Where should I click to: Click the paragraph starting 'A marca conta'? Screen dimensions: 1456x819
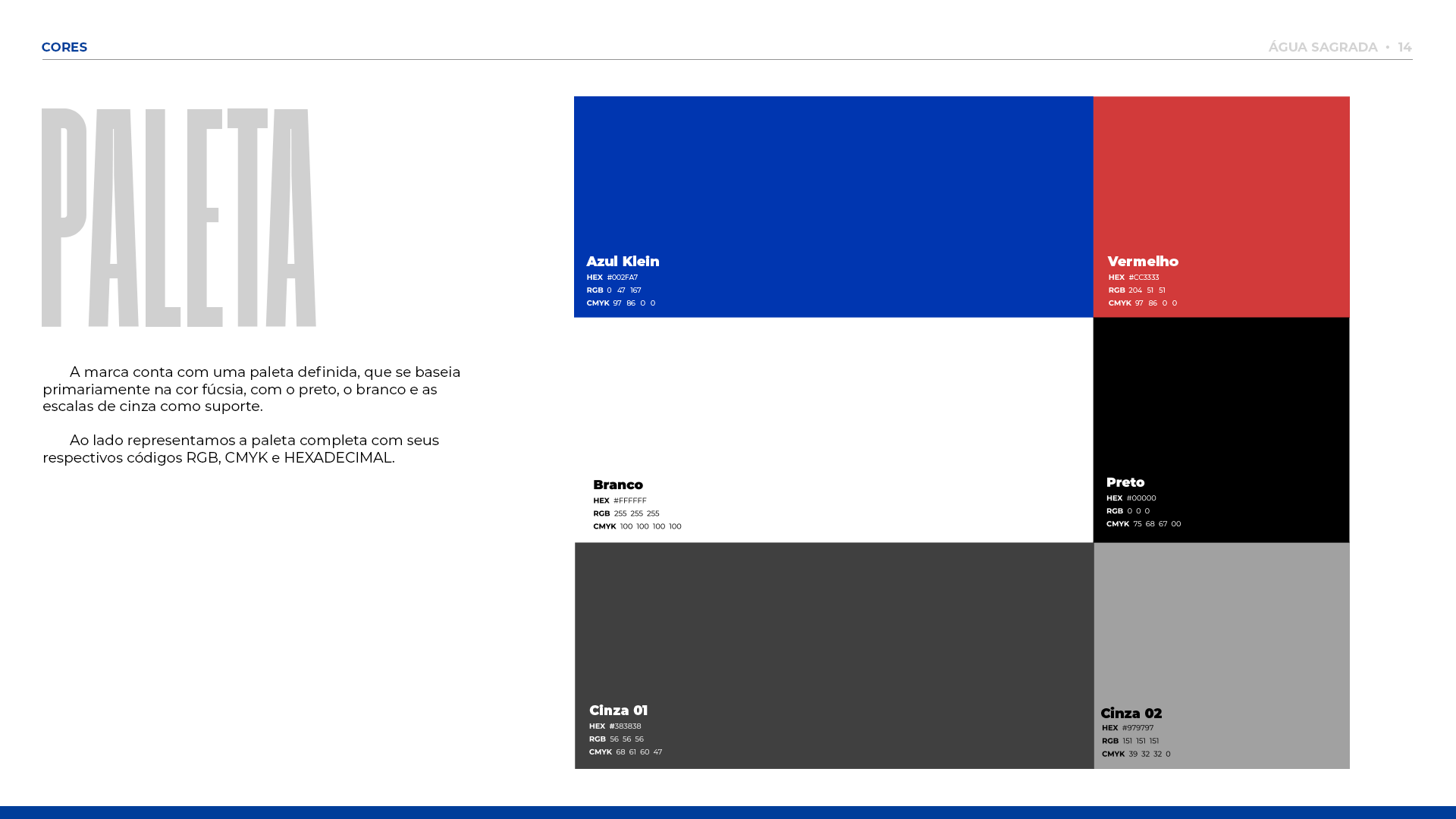(x=252, y=389)
